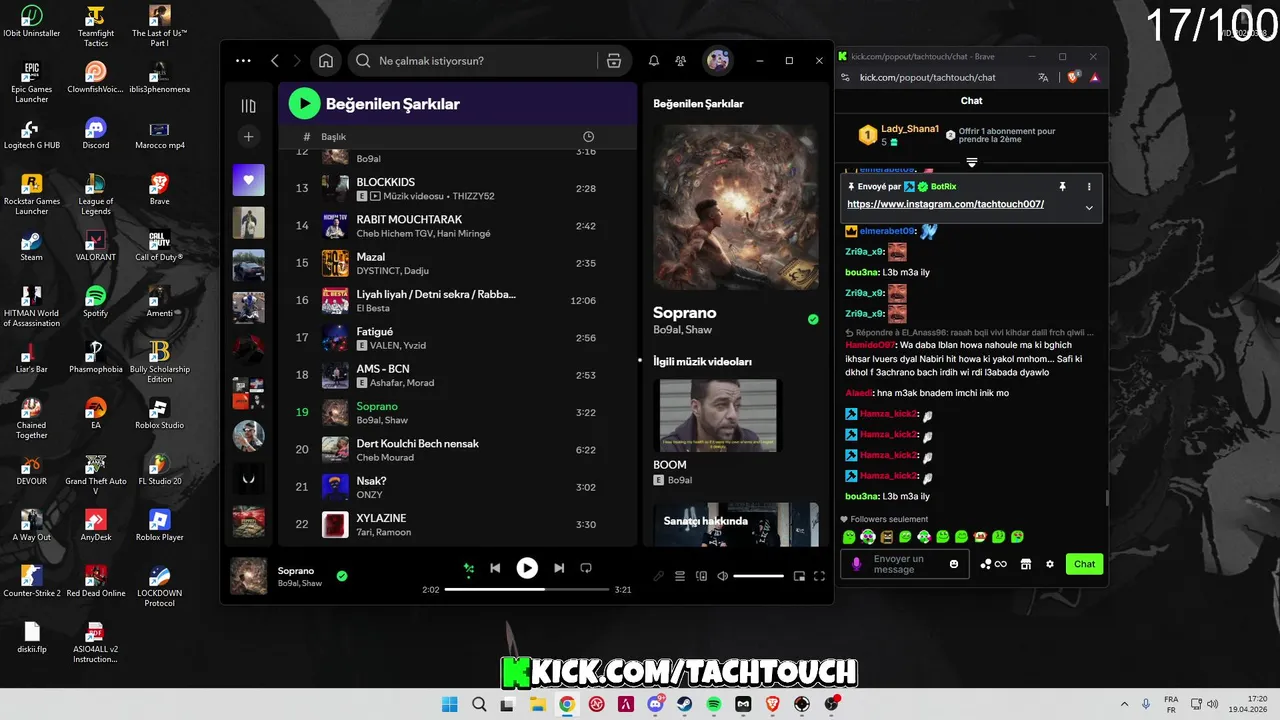Open Steam from taskbar
Image resolution: width=1280 pixels, height=720 pixels.
point(684,704)
